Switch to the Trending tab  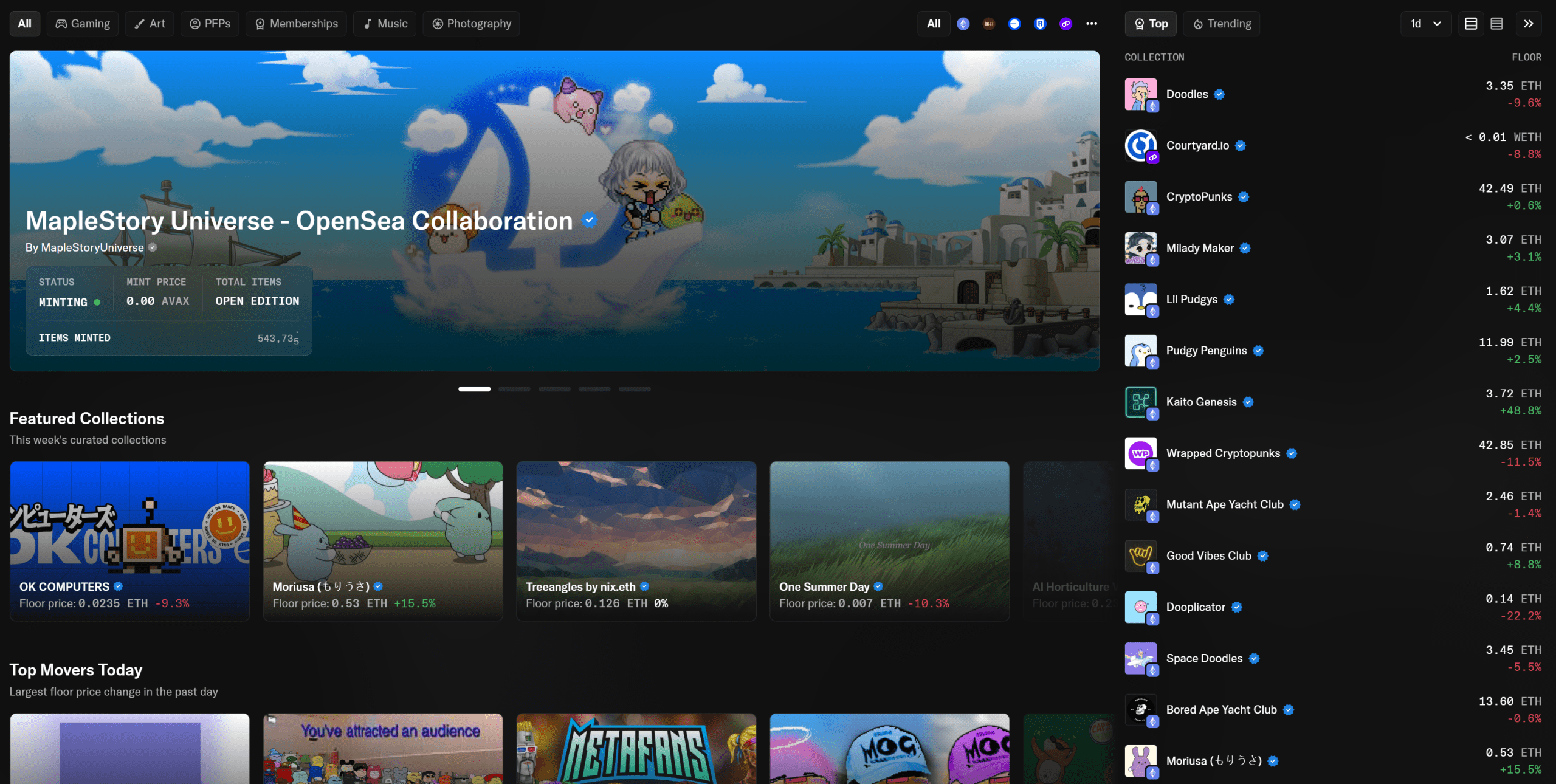point(1222,24)
